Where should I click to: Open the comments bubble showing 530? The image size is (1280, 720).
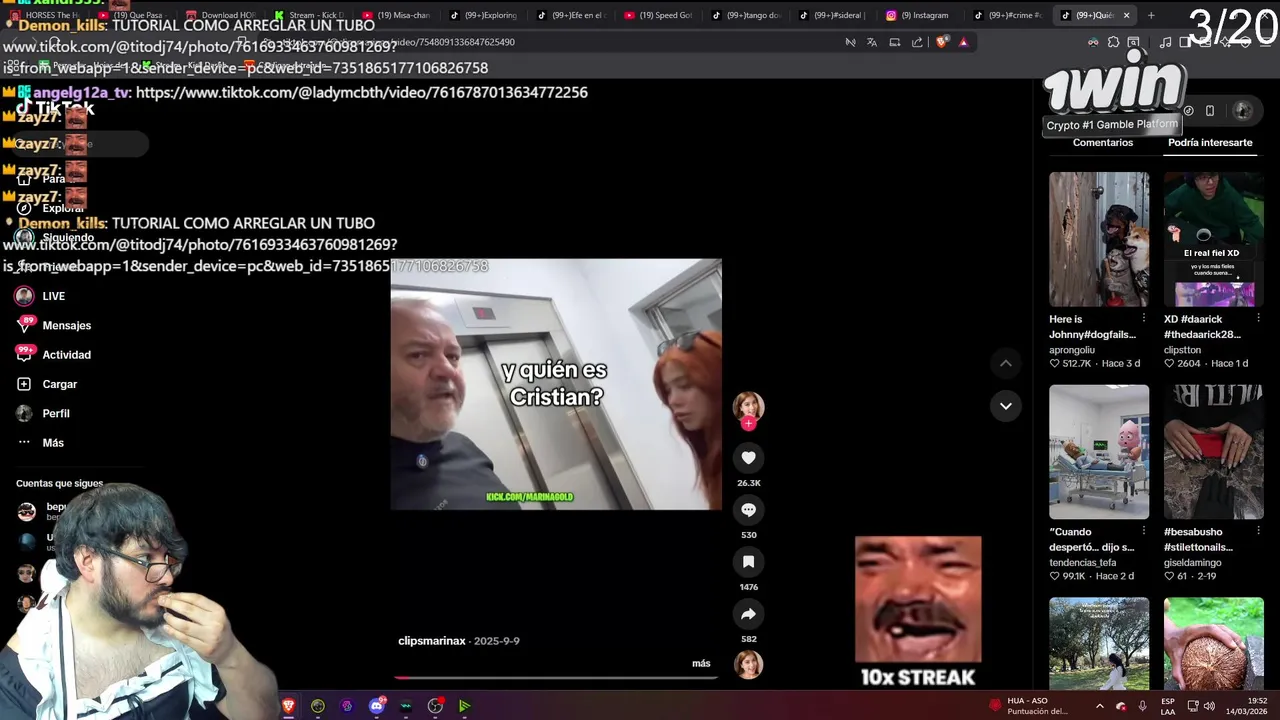[x=748, y=510]
